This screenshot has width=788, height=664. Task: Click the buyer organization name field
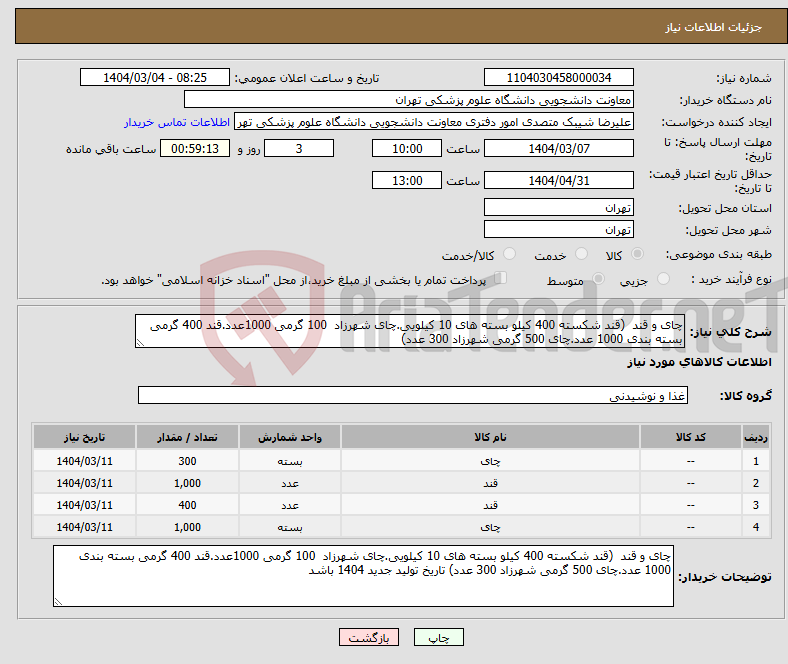409,100
